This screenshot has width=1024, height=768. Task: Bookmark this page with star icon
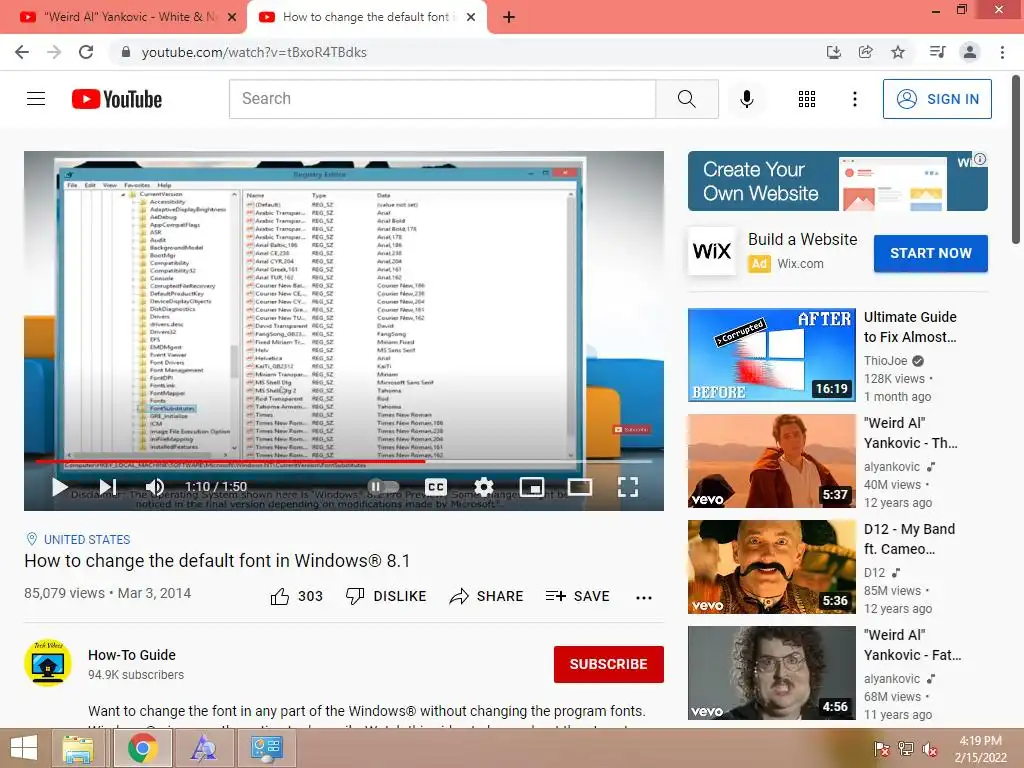click(x=898, y=52)
